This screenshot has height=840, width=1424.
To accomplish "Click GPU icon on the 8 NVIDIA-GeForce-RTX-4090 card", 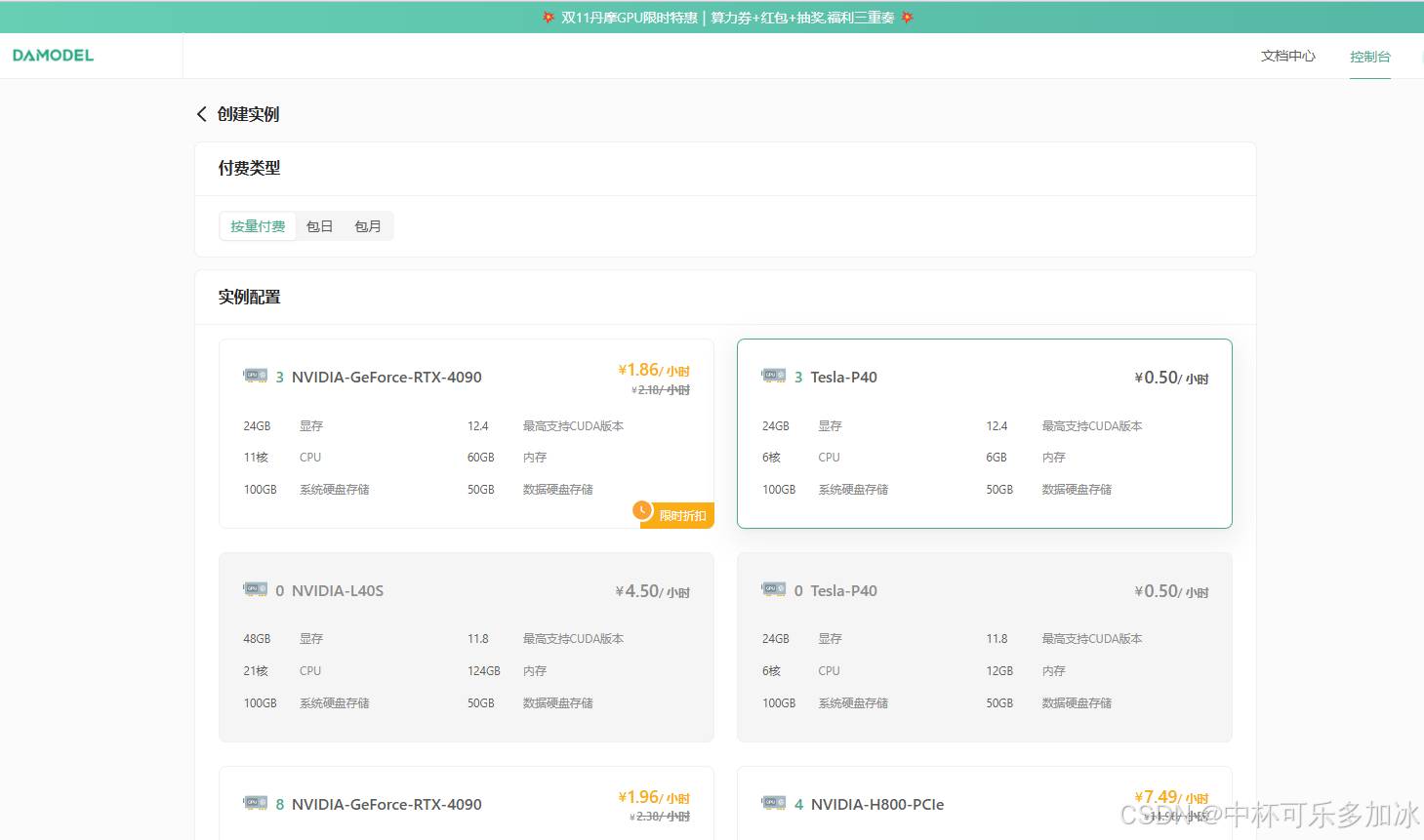I will (256, 803).
